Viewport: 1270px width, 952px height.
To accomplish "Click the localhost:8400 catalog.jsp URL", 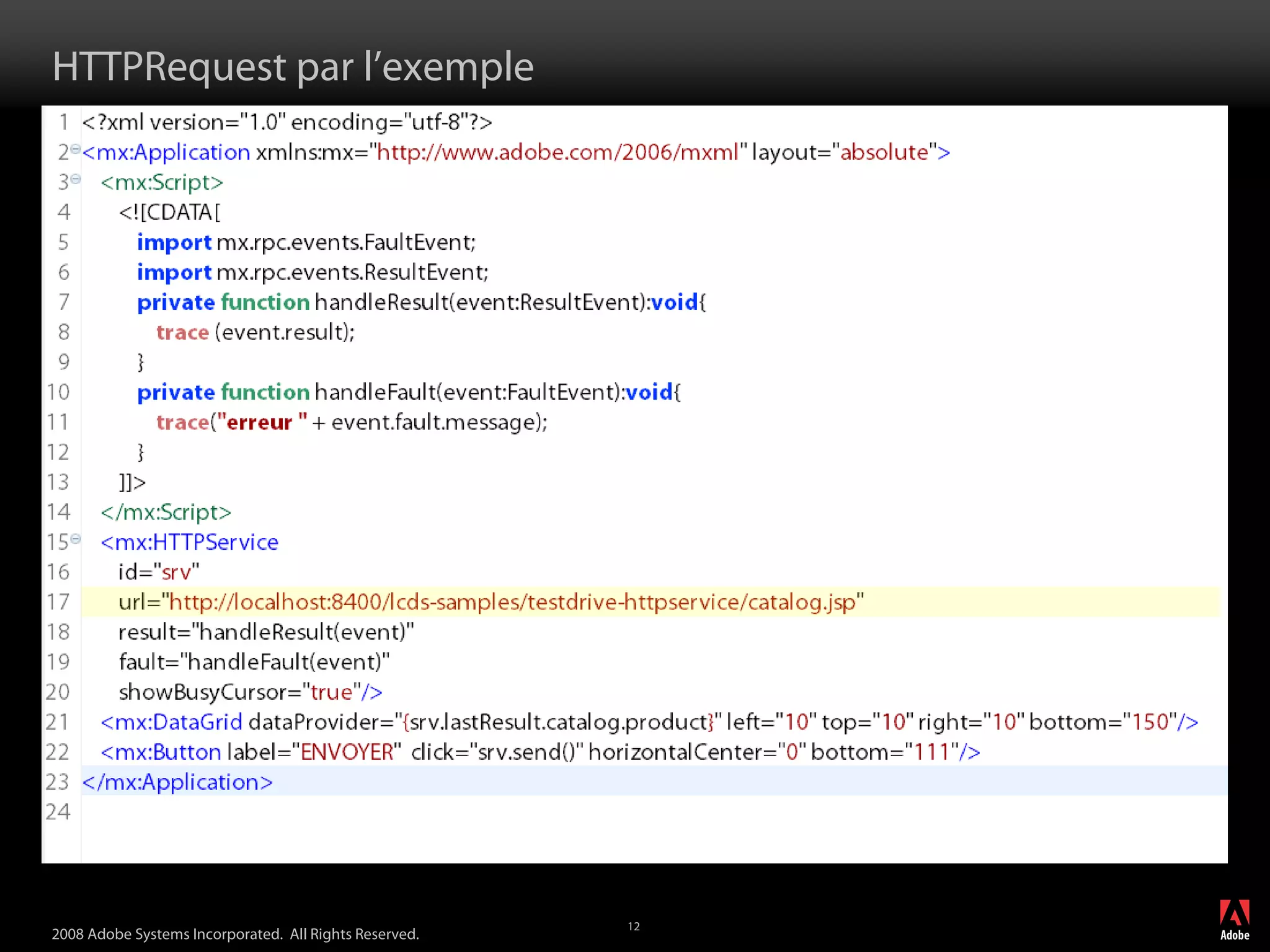I will (512, 602).
